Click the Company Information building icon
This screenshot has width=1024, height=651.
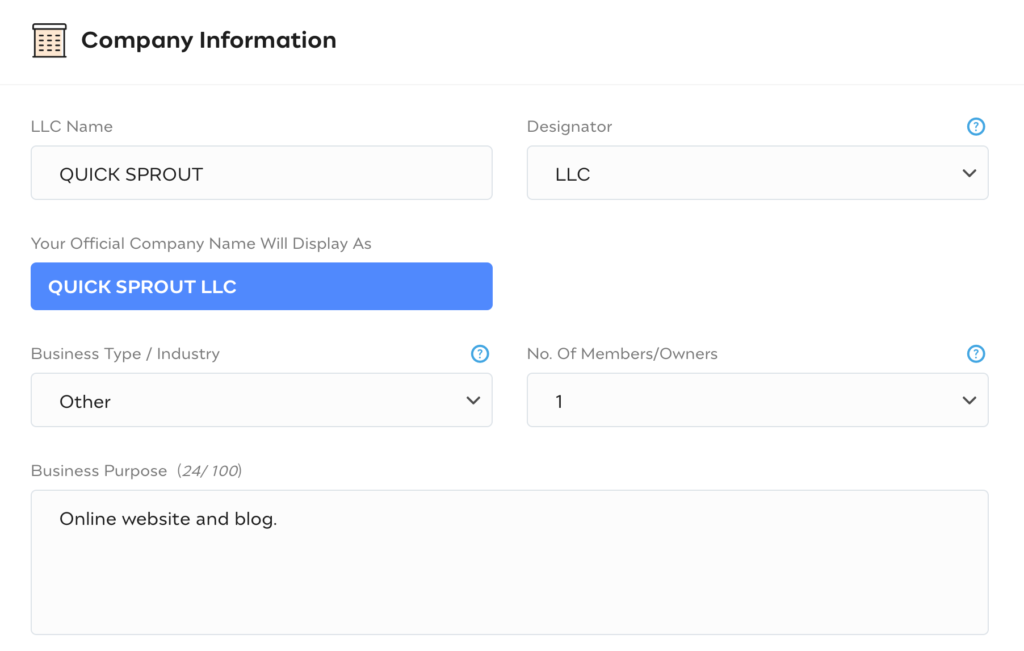[49, 40]
